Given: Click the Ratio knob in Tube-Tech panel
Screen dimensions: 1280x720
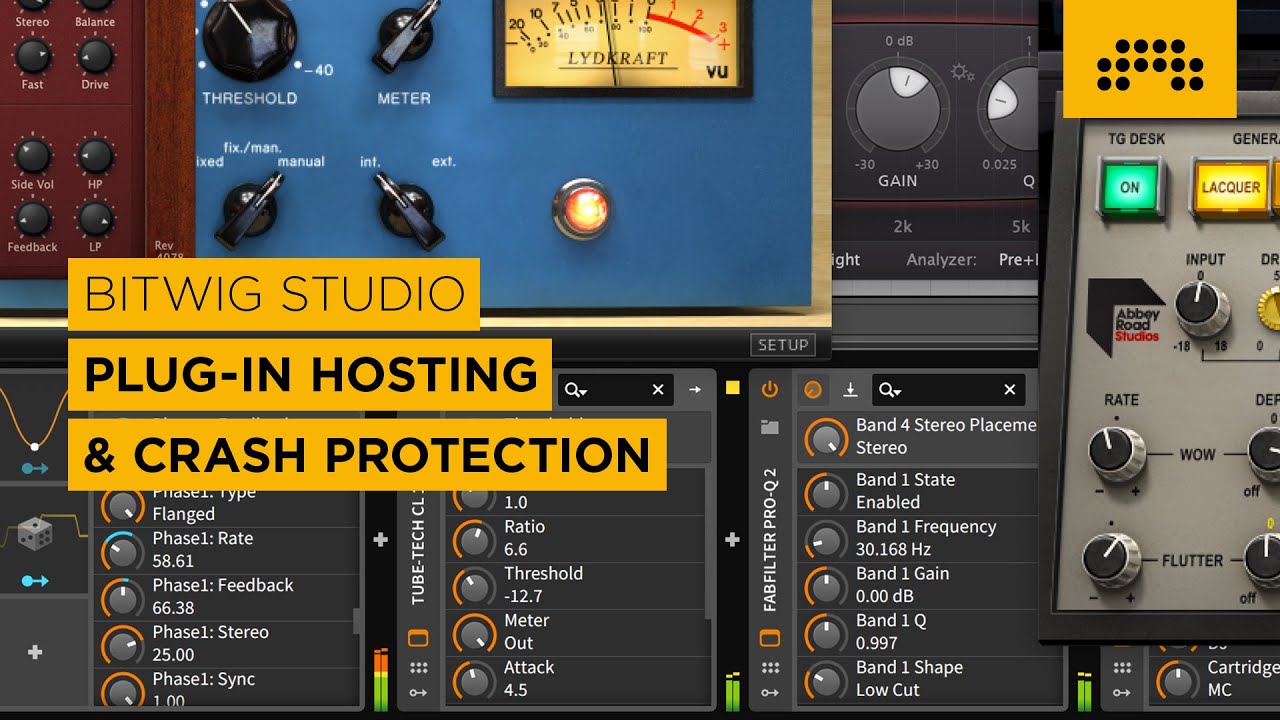Looking at the screenshot, I should click(474, 539).
